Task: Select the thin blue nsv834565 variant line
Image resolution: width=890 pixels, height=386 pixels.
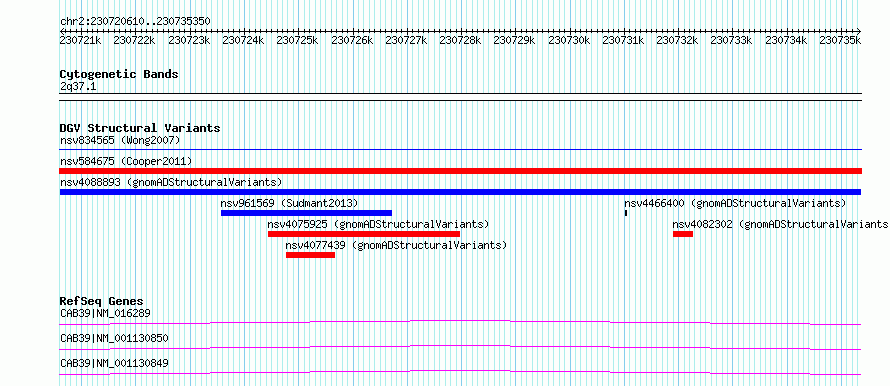Action: [460, 150]
